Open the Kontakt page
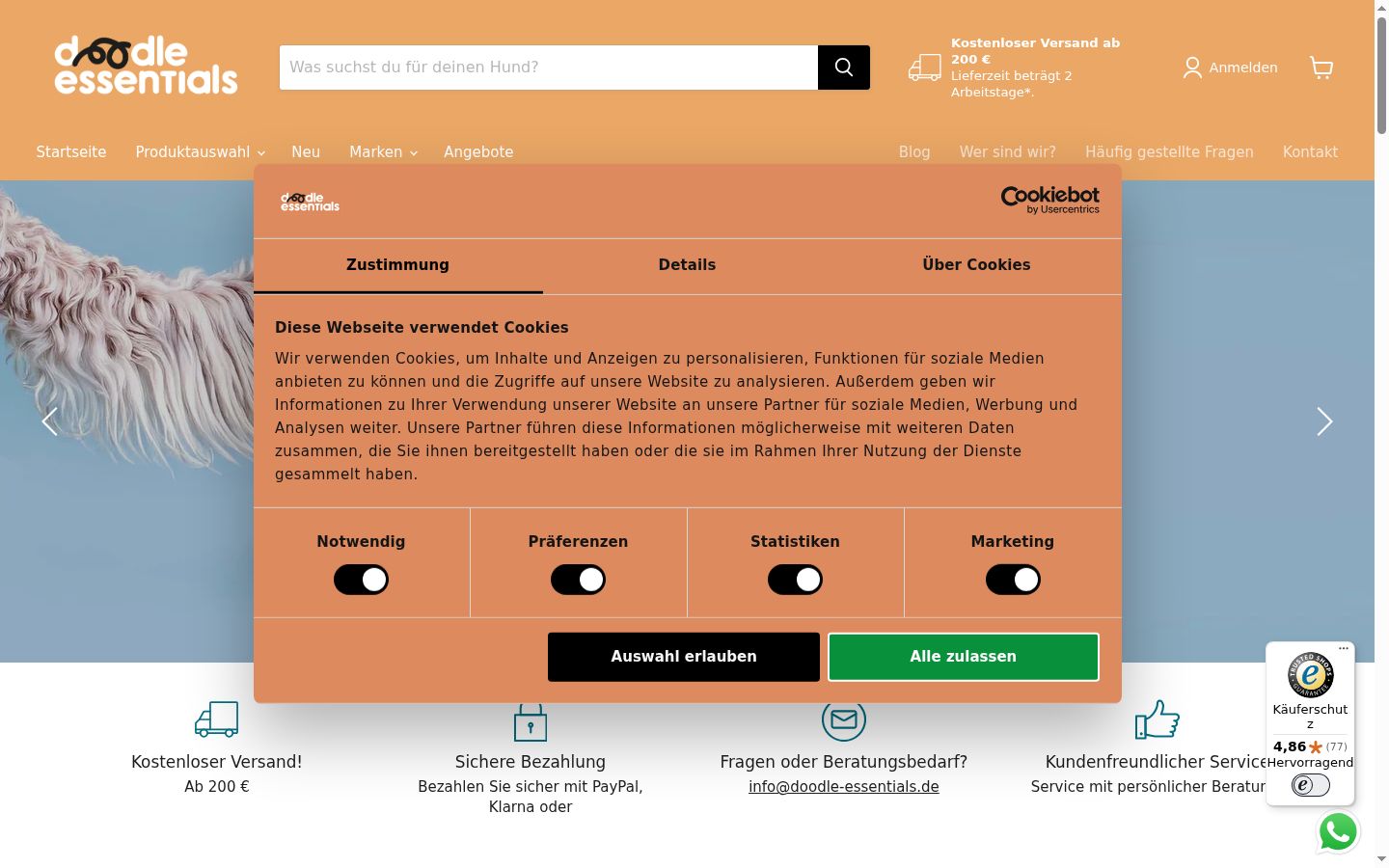 [1310, 151]
